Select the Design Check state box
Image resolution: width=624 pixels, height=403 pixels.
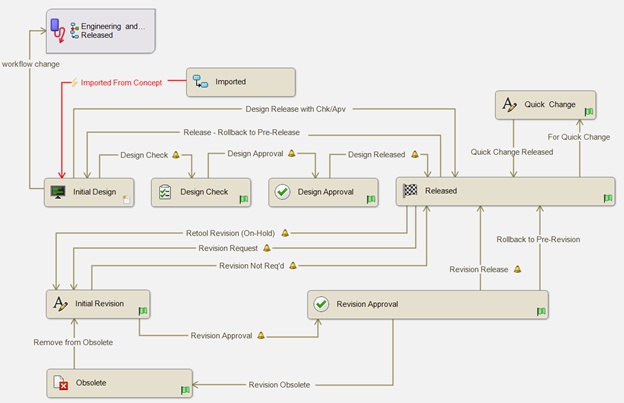201,192
